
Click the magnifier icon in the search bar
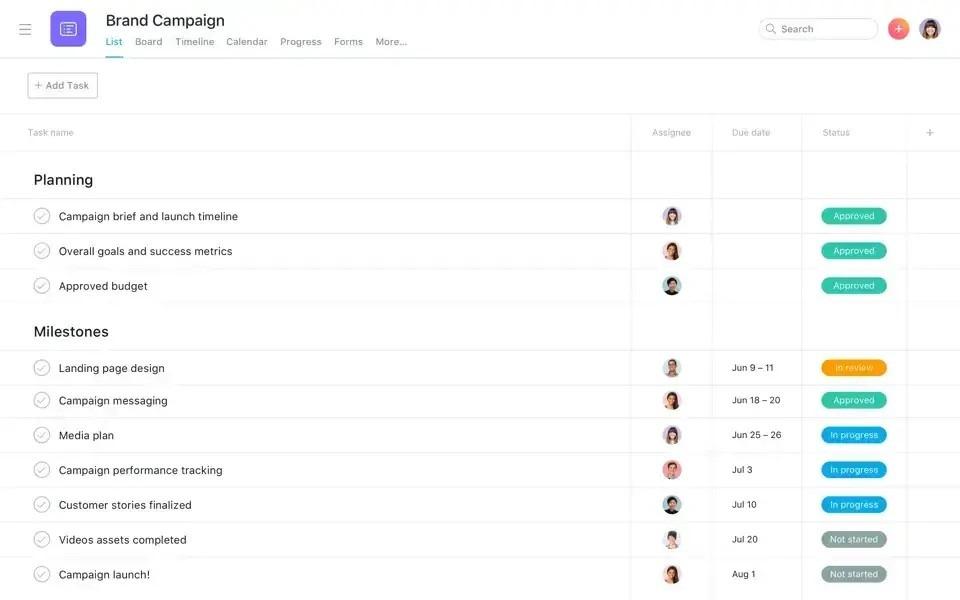coord(770,27)
